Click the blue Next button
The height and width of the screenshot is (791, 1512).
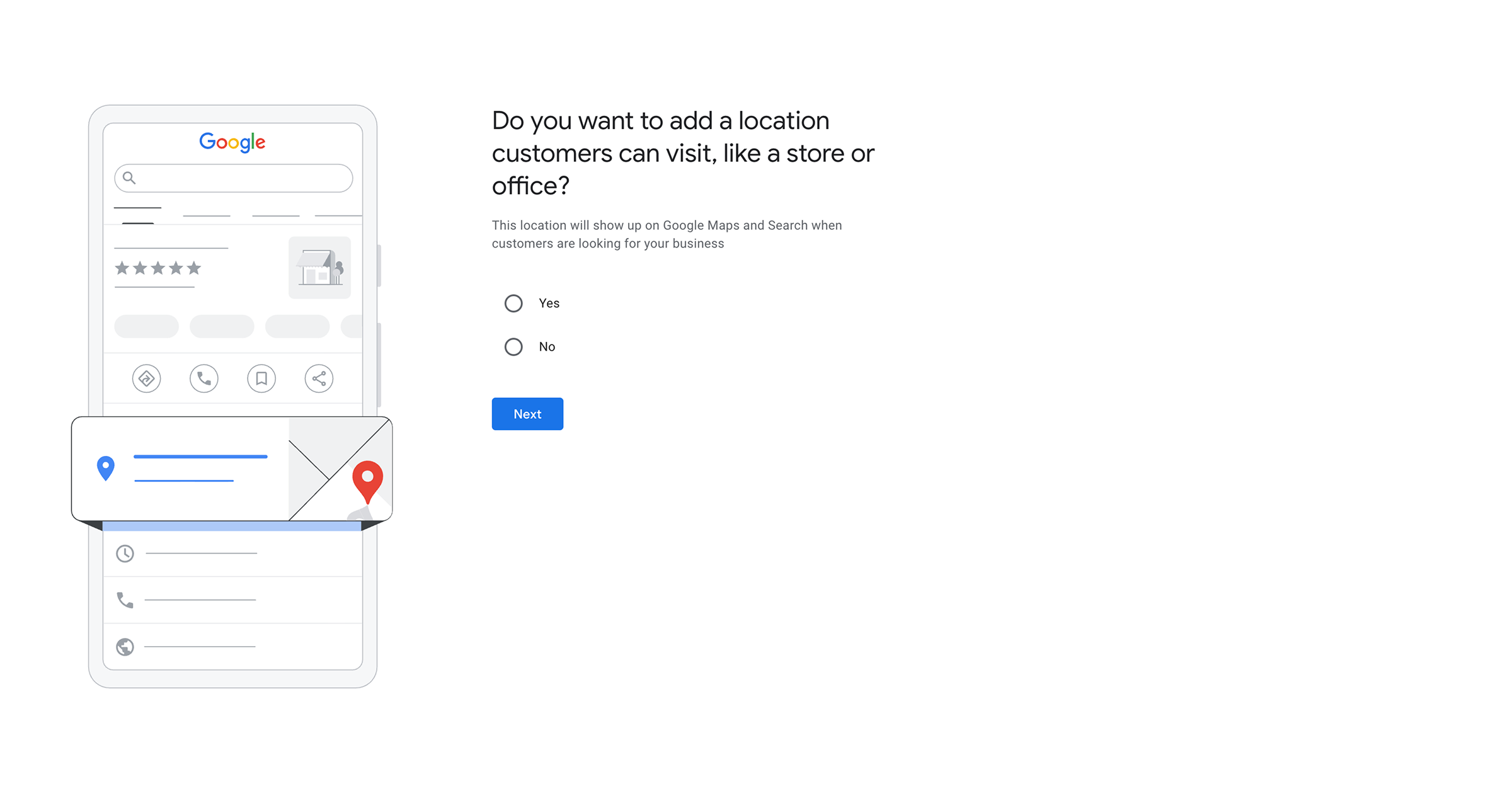(x=527, y=414)
